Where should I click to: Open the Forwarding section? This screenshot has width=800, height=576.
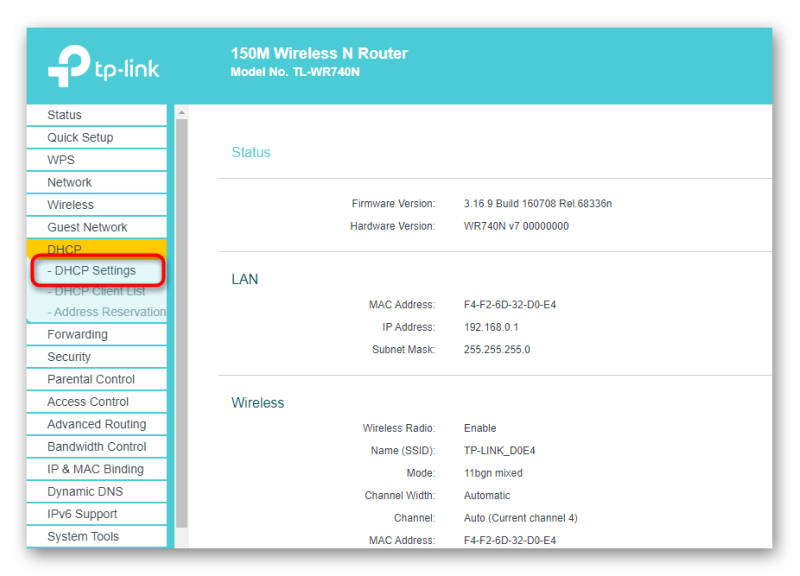click(x=97, y=334)
